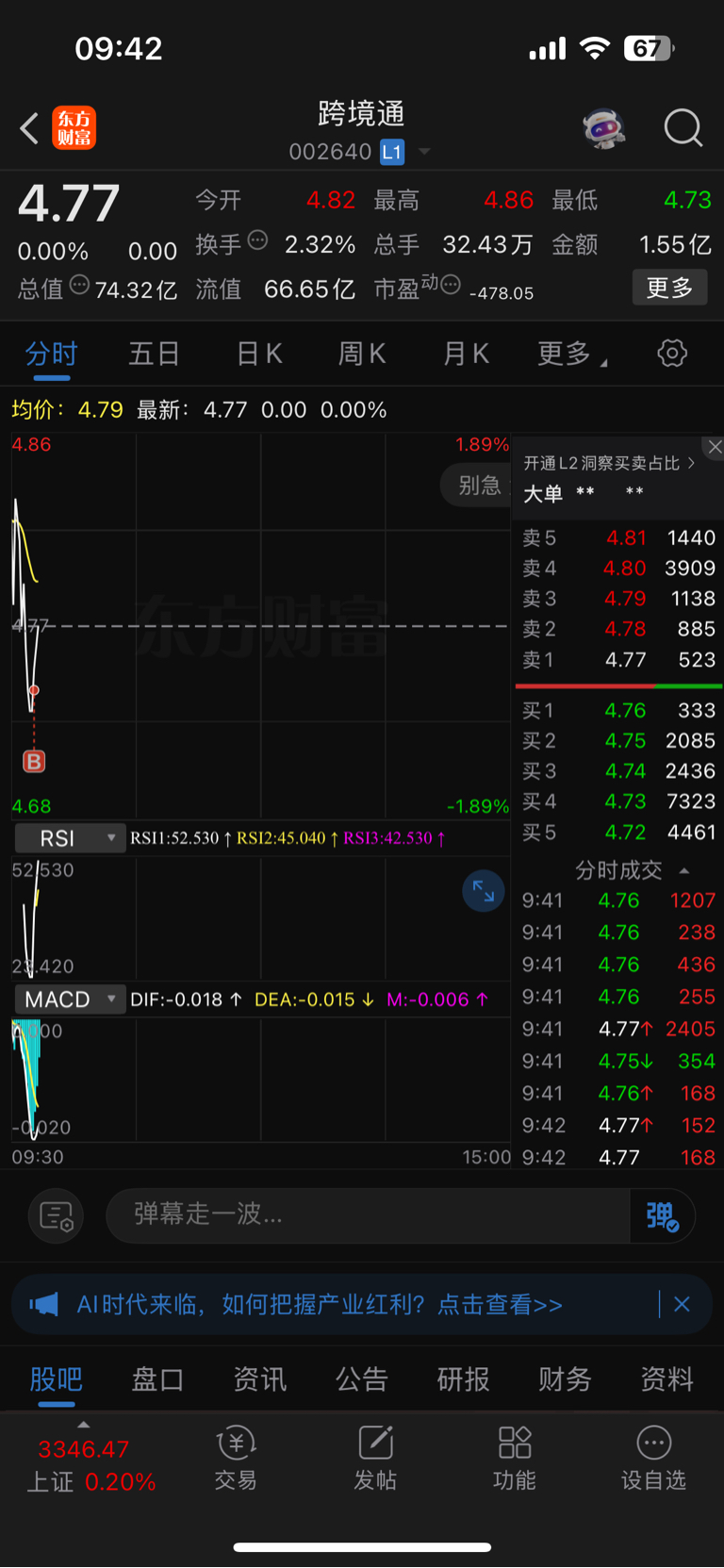Open chart settings gear icon

click(x=672, y=354)
